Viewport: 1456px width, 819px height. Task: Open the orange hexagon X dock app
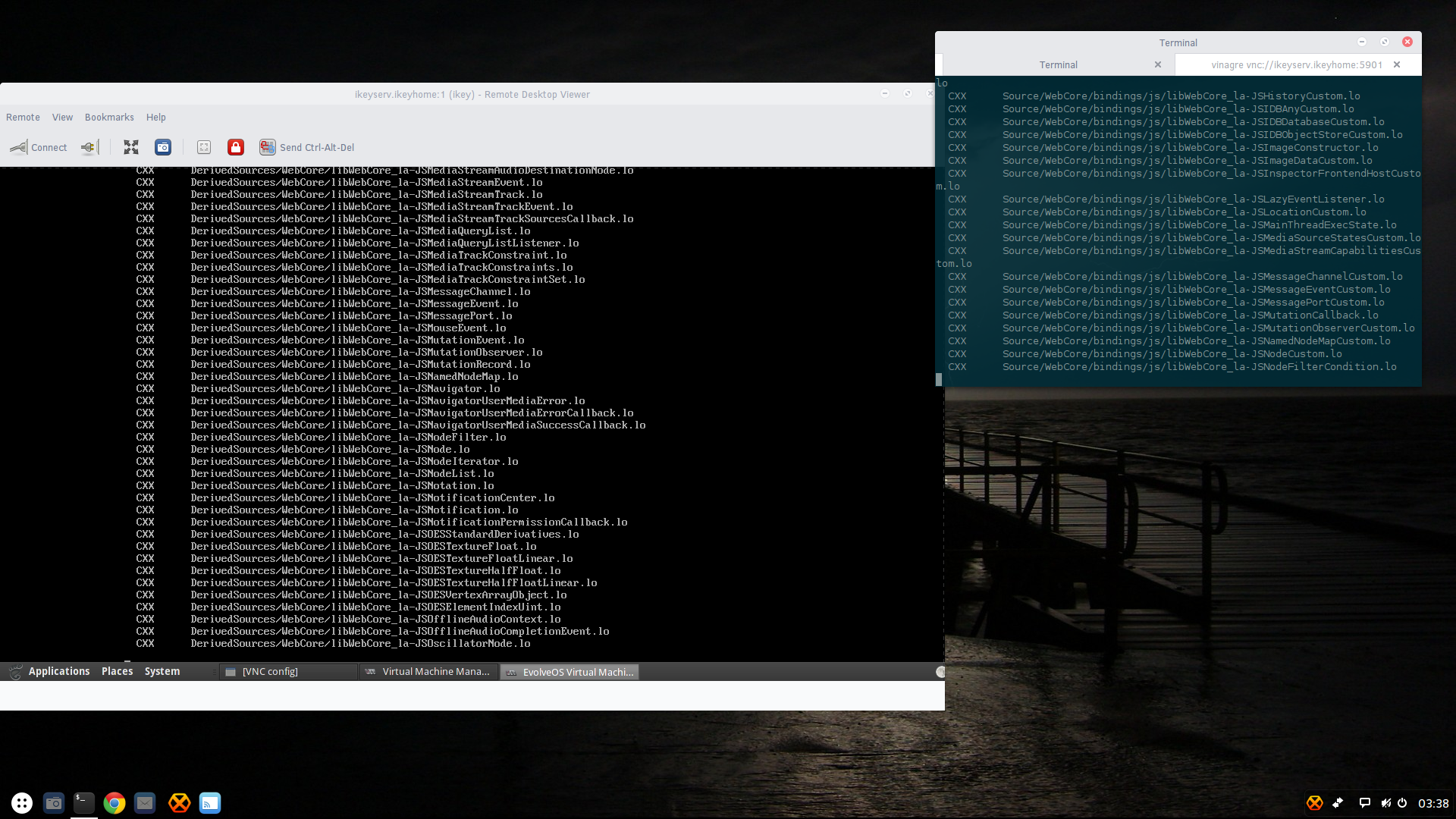pyautogui.click(x=179, y=802)
